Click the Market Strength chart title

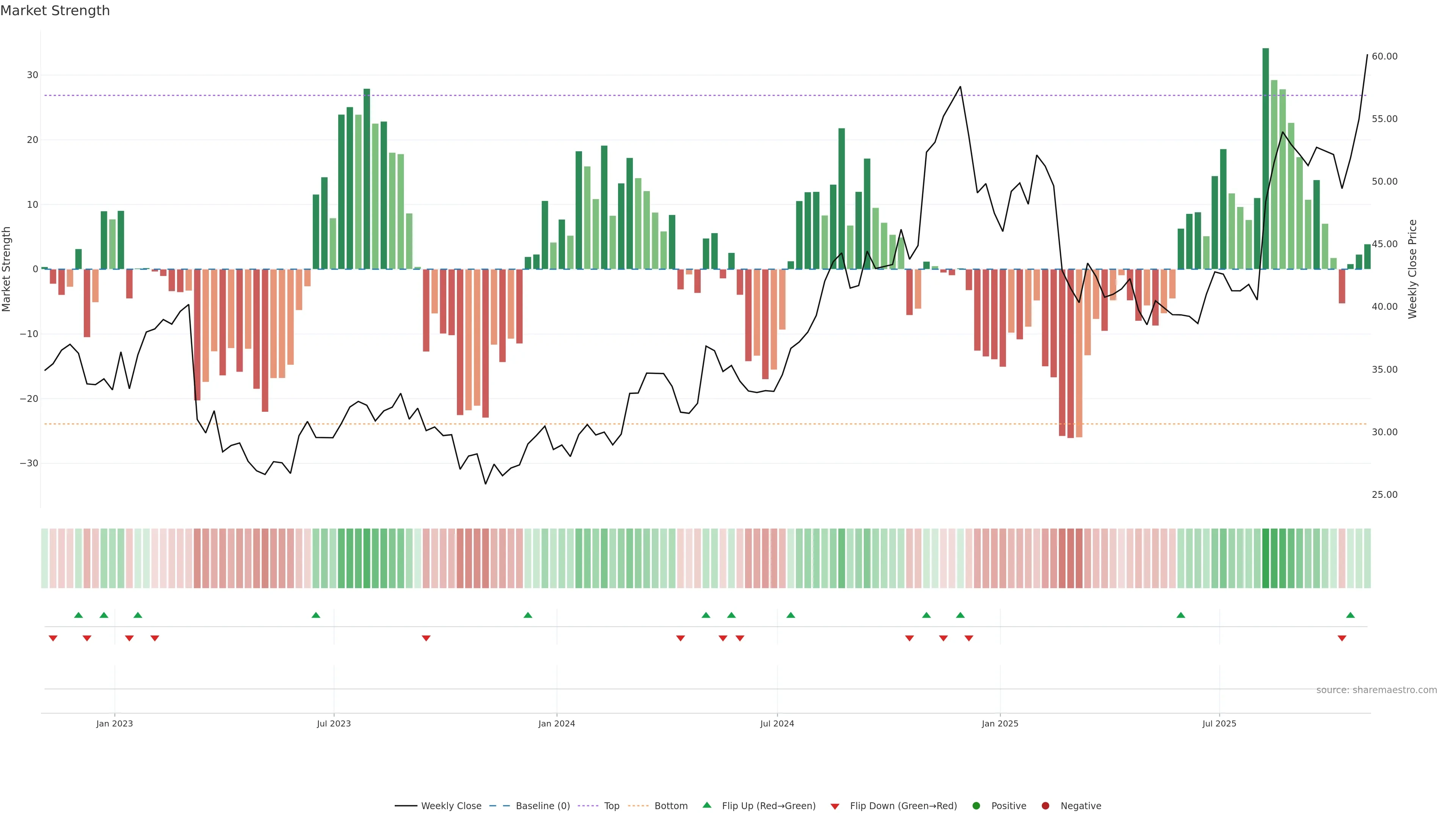pyautogui.click(x=55, y=10)
